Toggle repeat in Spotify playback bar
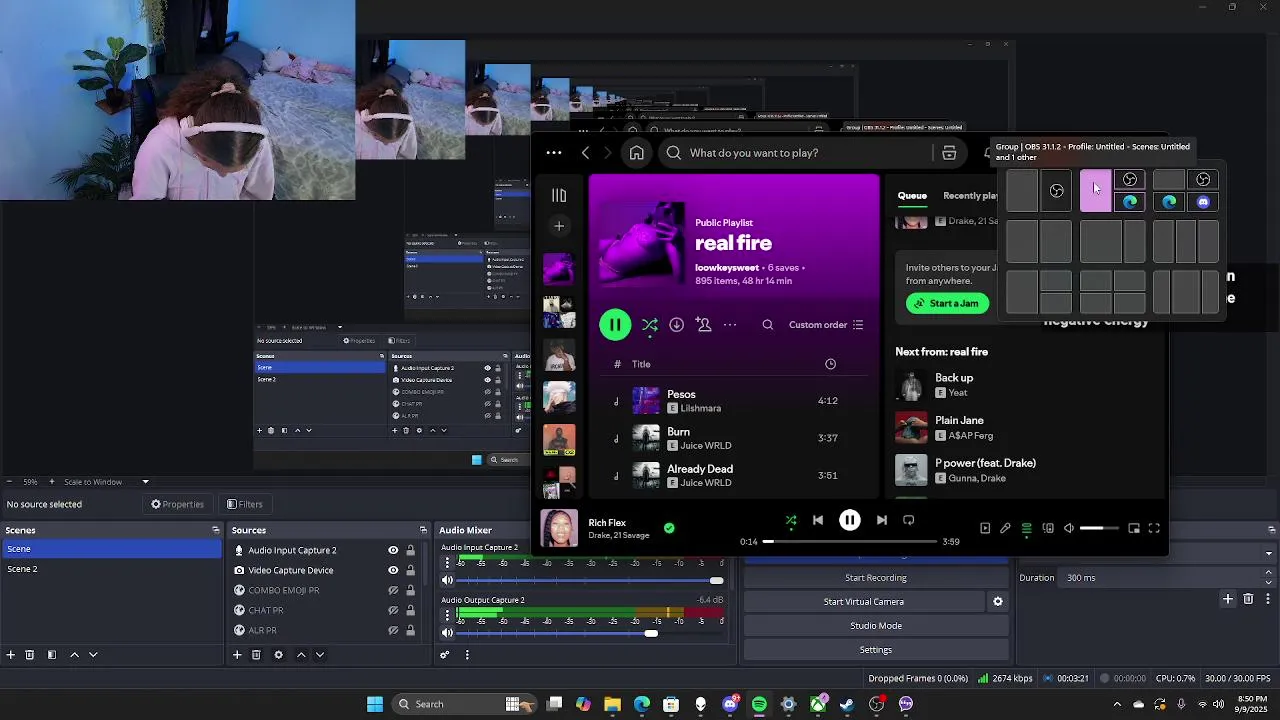 [x=909, y=520]
